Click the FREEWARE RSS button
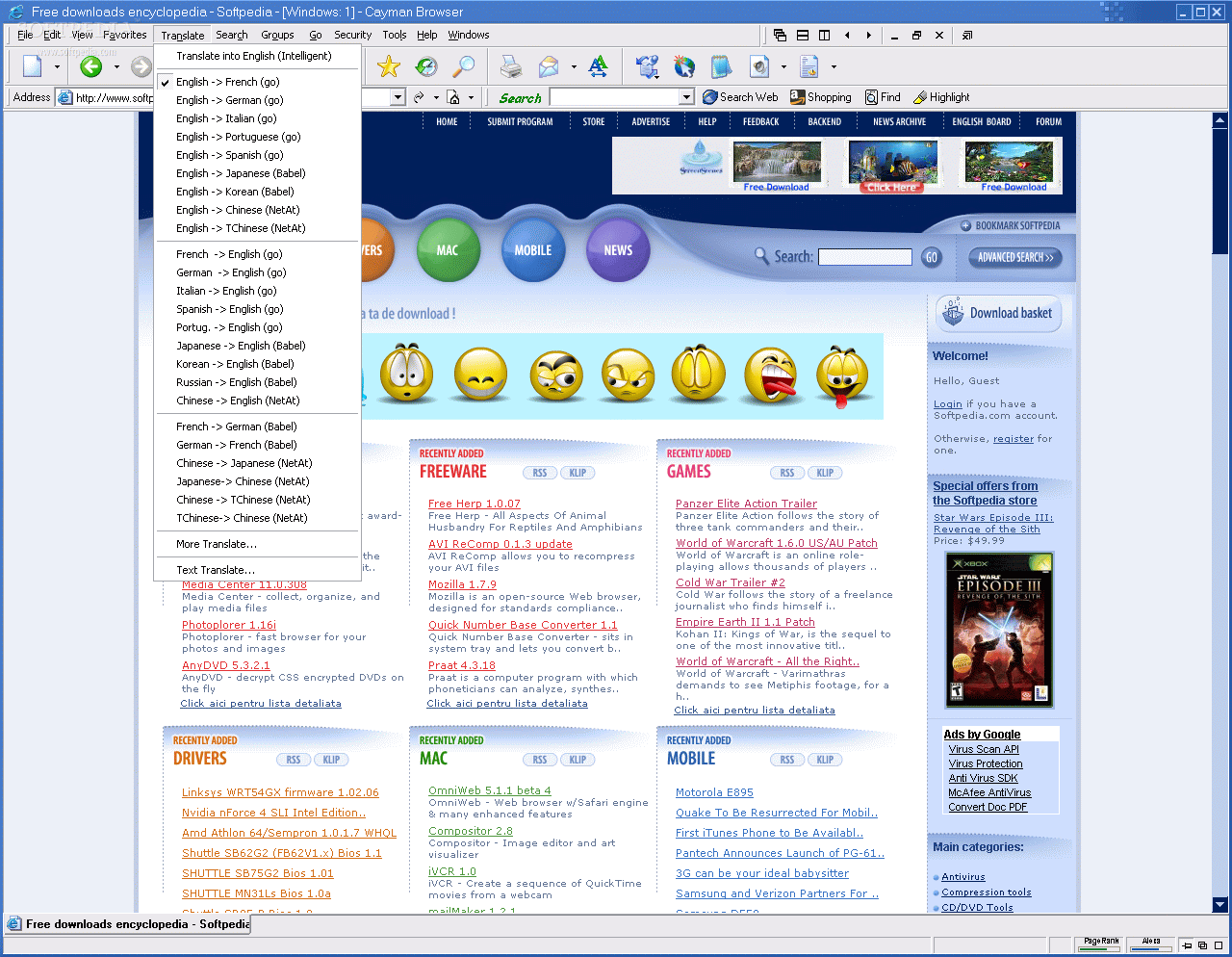This screenshot has width=1232, height=957. 539,473
